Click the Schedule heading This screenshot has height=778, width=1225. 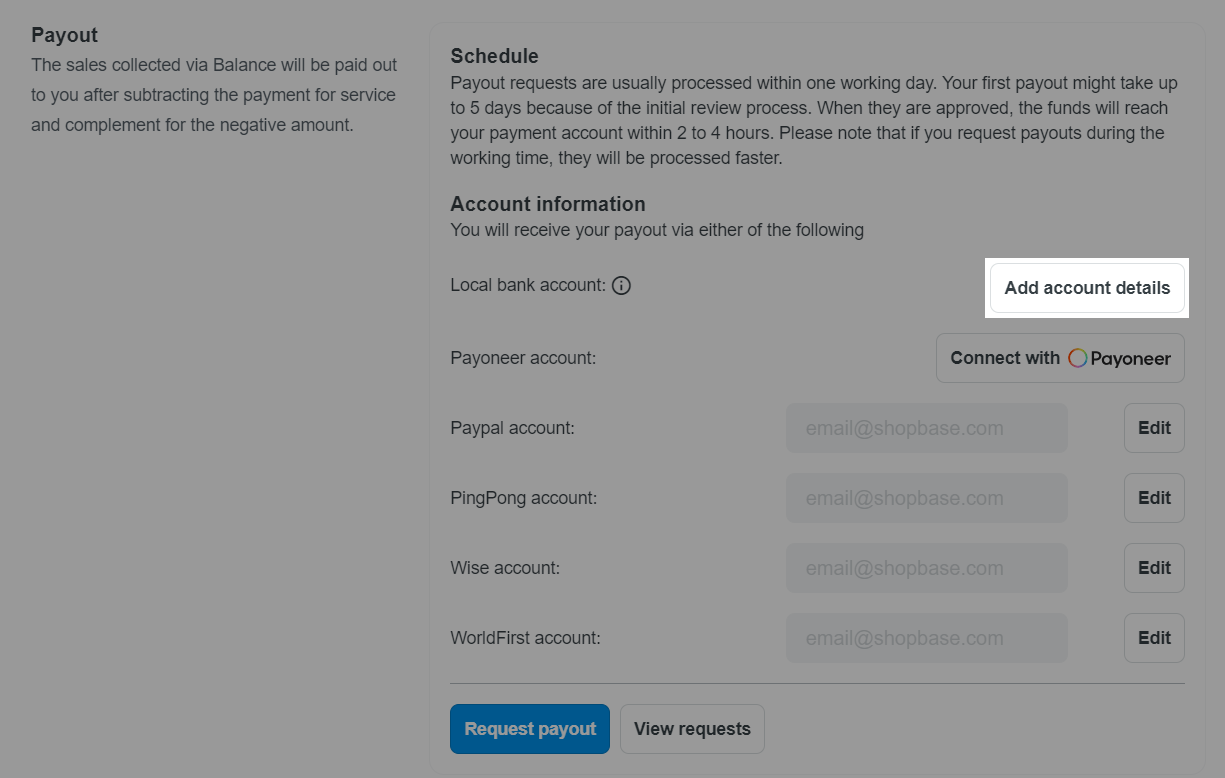494,56
